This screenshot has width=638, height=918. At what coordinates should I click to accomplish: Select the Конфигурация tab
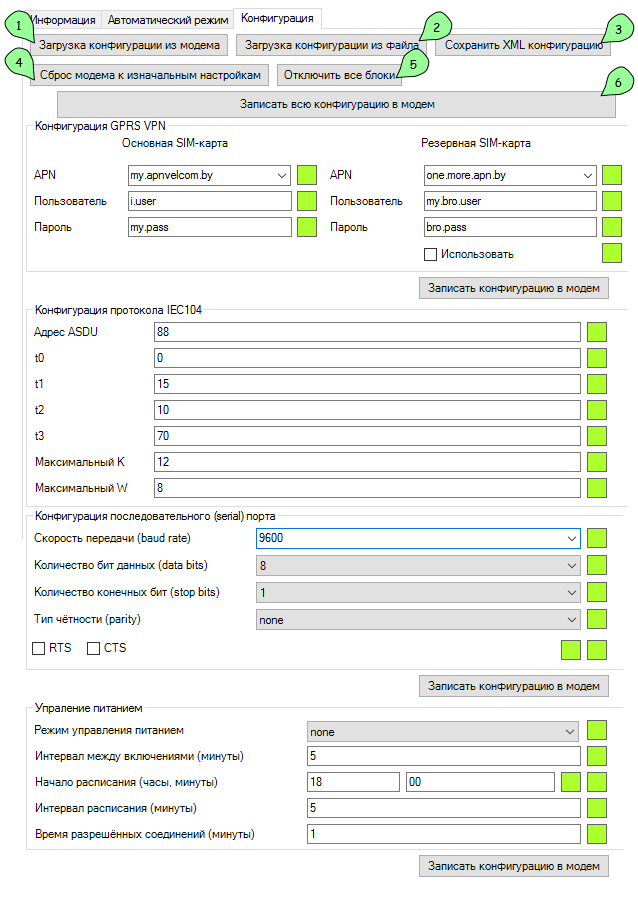pos(277,18)
